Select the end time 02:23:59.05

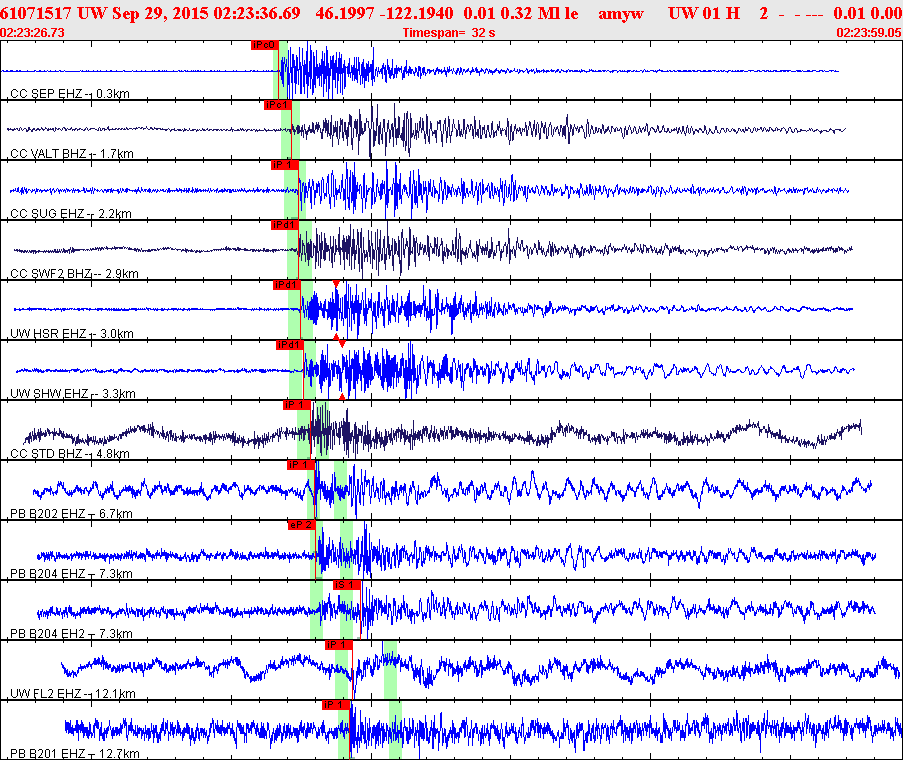pyautogui.click(x=868, y=33)
